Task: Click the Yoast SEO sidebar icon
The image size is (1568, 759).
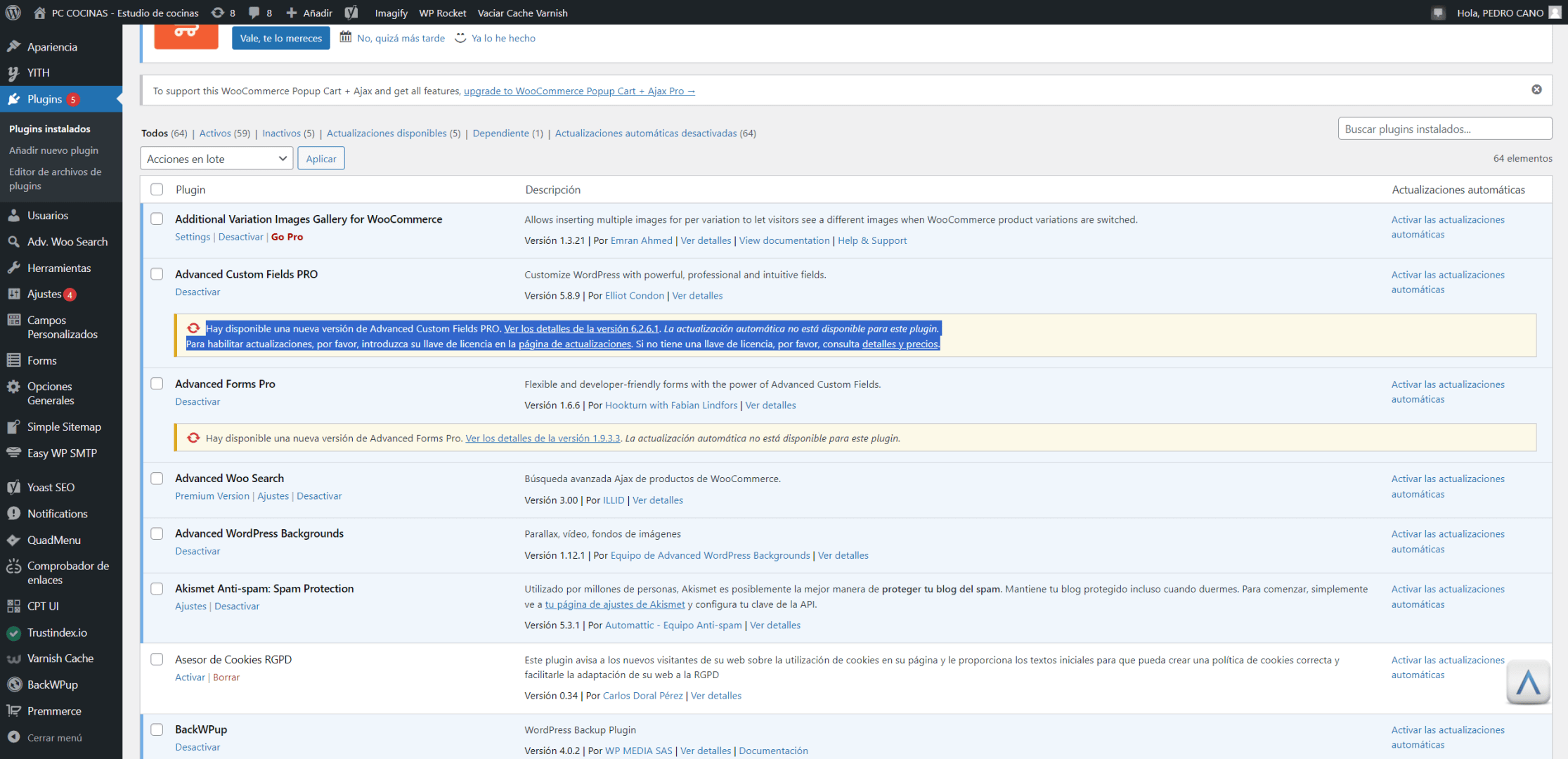Action: [13, 487]
